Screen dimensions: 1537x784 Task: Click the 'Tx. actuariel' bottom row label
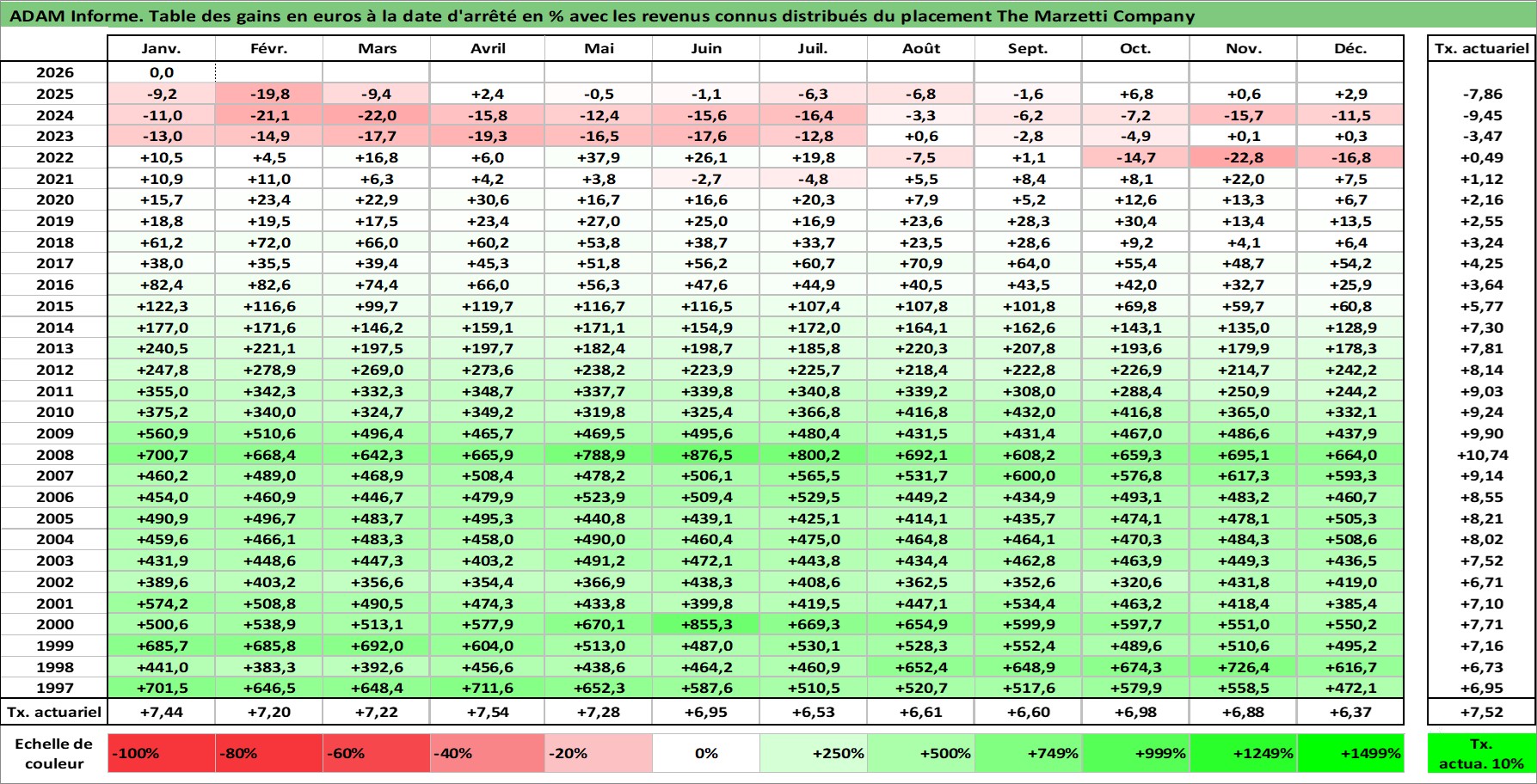[55, 712]
